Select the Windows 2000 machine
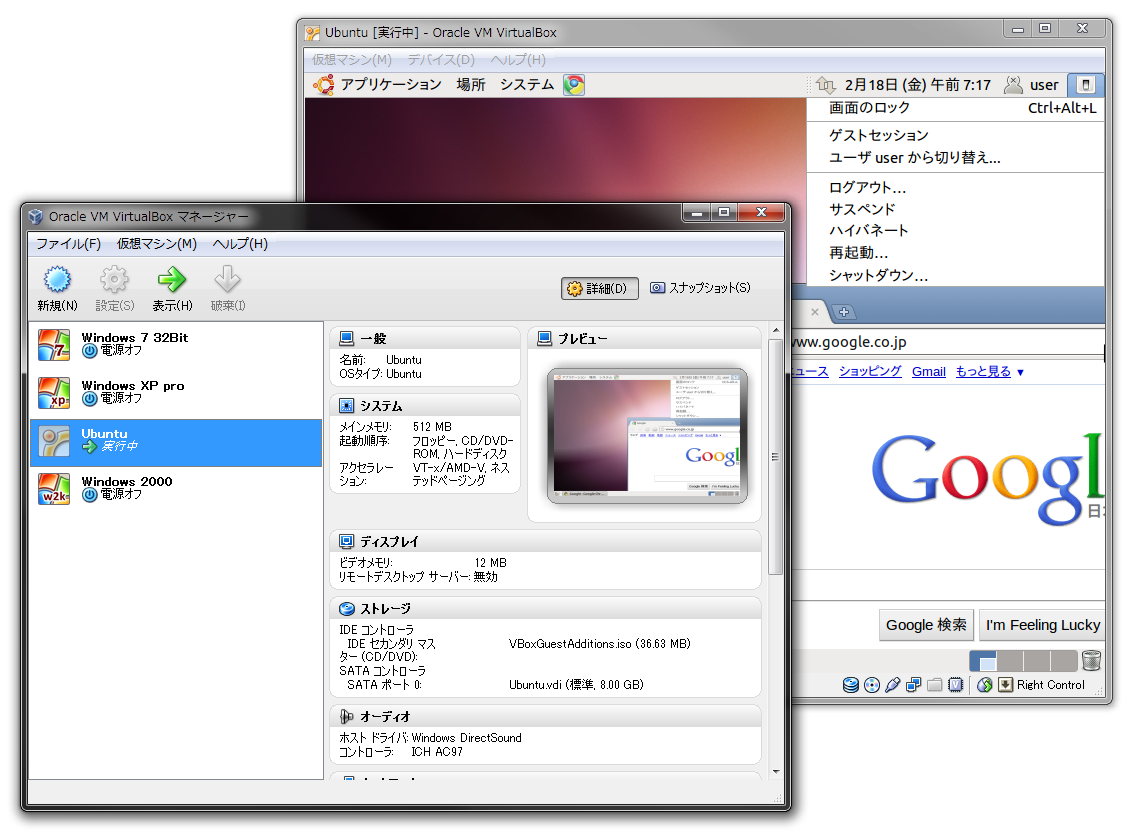 [176, 489]
